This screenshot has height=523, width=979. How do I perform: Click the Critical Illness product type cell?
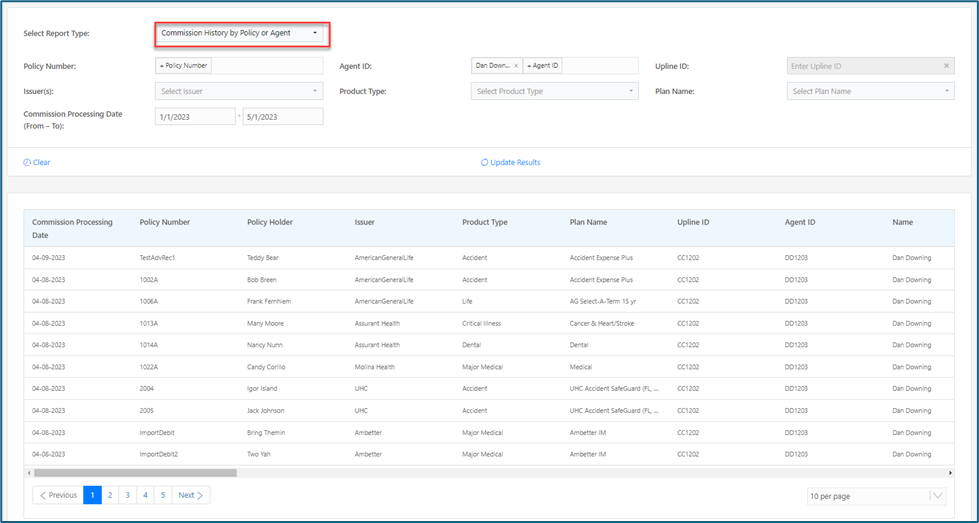click(x=481, y=323)
